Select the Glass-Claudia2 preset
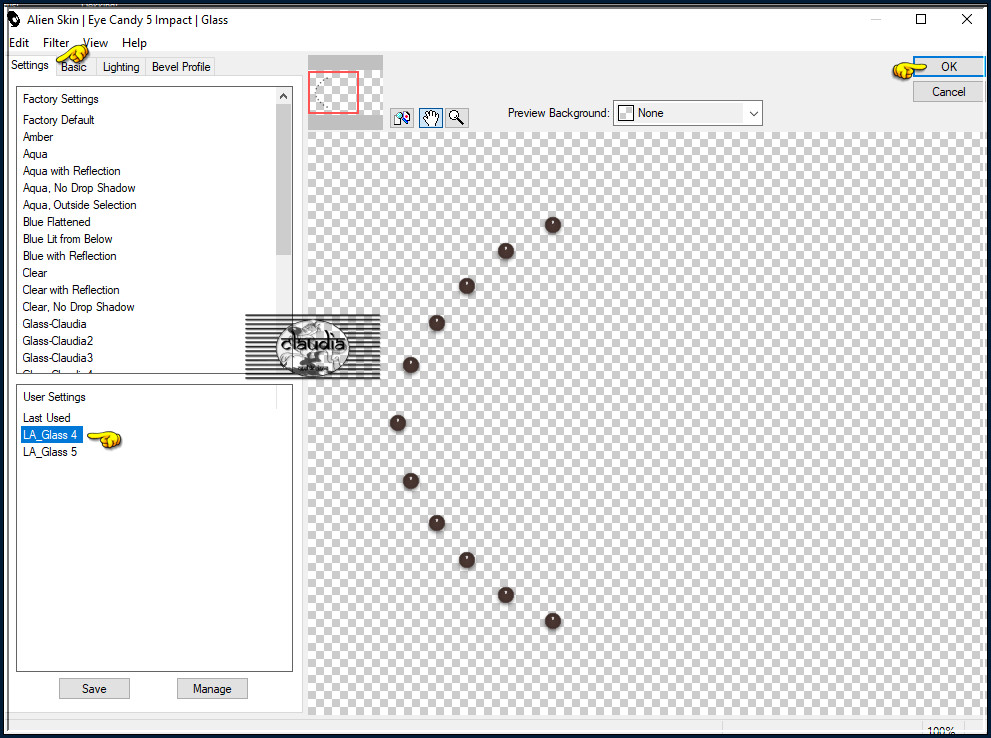The width and height of the screenshot is (991, 738). coord(58,342)
